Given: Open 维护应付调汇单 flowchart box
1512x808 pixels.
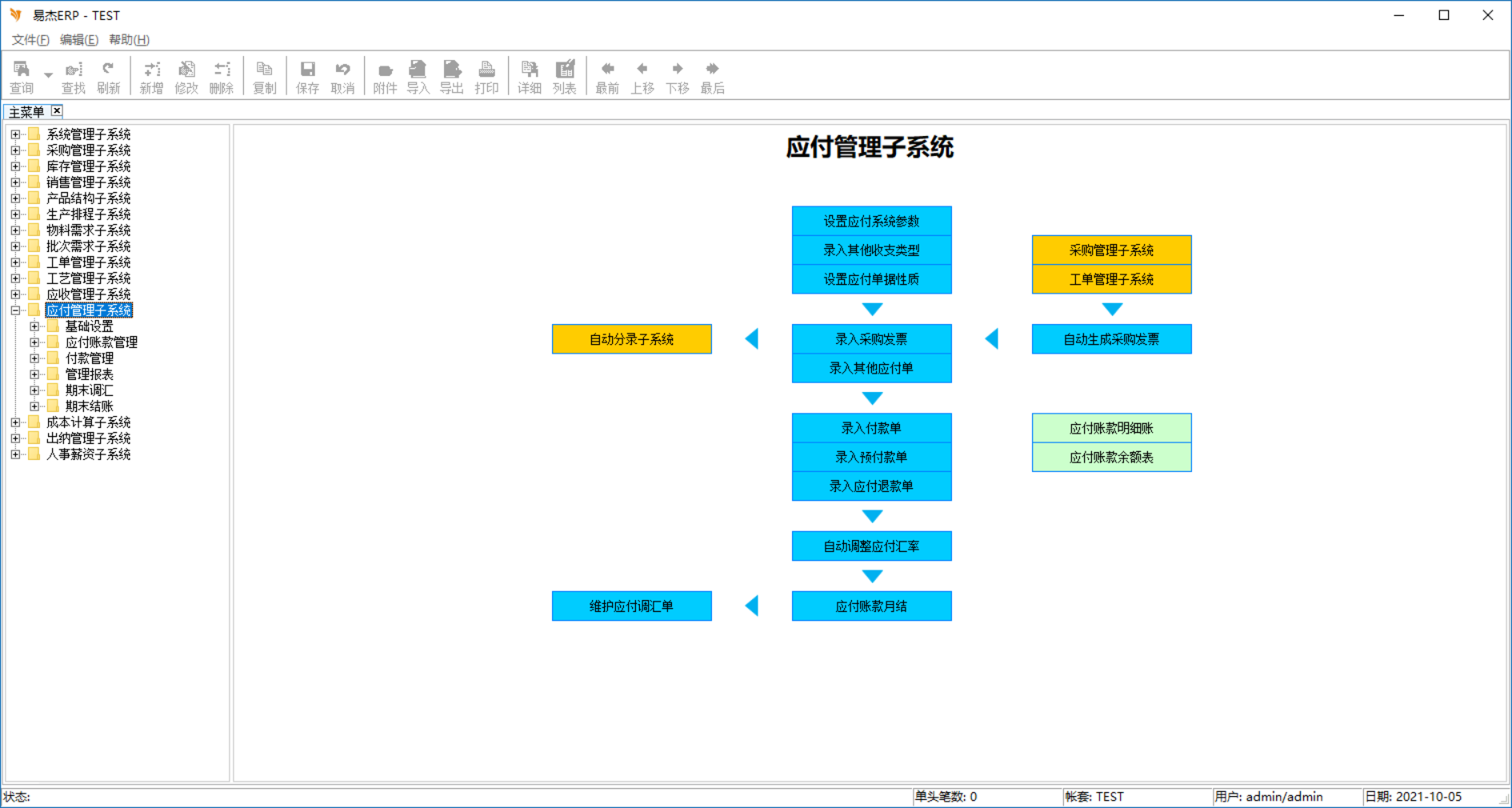Looking at the screenshot, I should click(632, 606).
